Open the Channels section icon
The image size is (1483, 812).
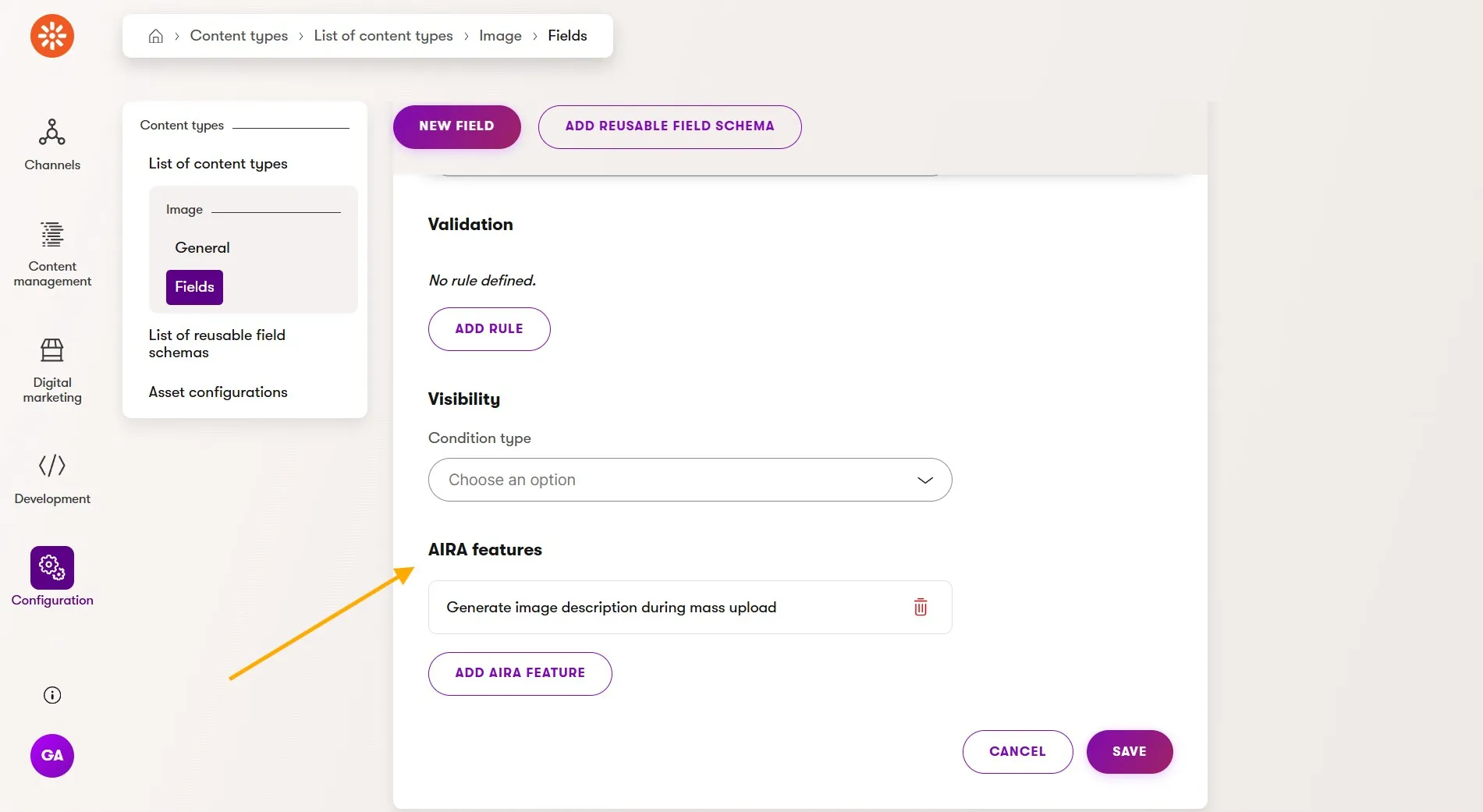(52, 132)
